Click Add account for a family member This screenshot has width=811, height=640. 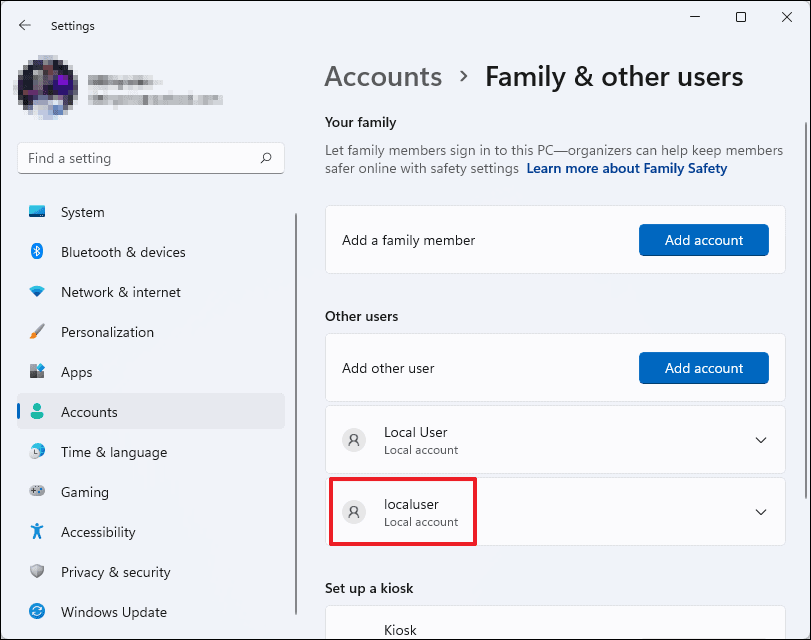tap(703, 240)
